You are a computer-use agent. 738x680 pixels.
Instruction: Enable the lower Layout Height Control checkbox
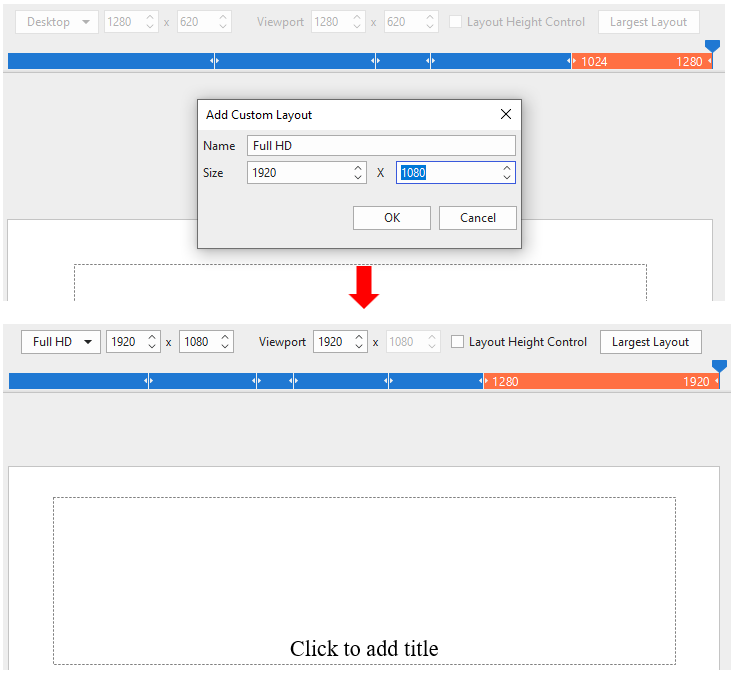coord(458,342)
